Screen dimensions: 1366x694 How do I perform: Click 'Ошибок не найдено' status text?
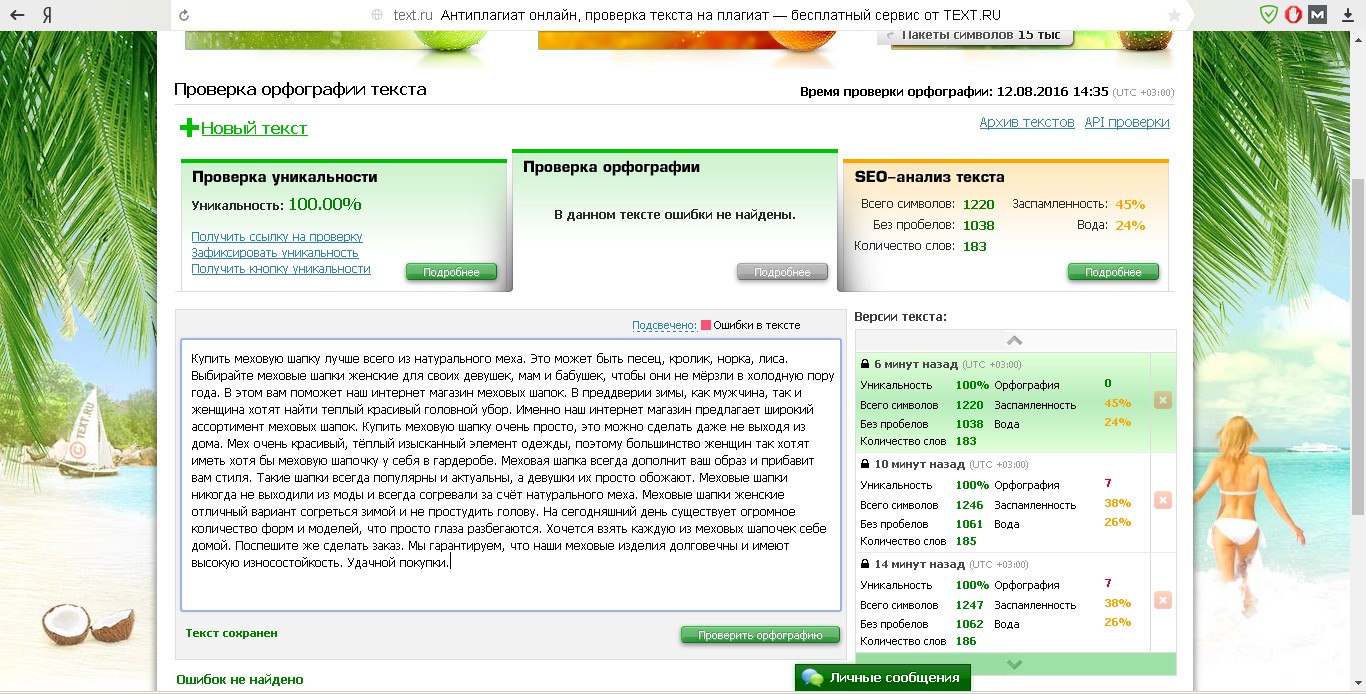[240, 679]
